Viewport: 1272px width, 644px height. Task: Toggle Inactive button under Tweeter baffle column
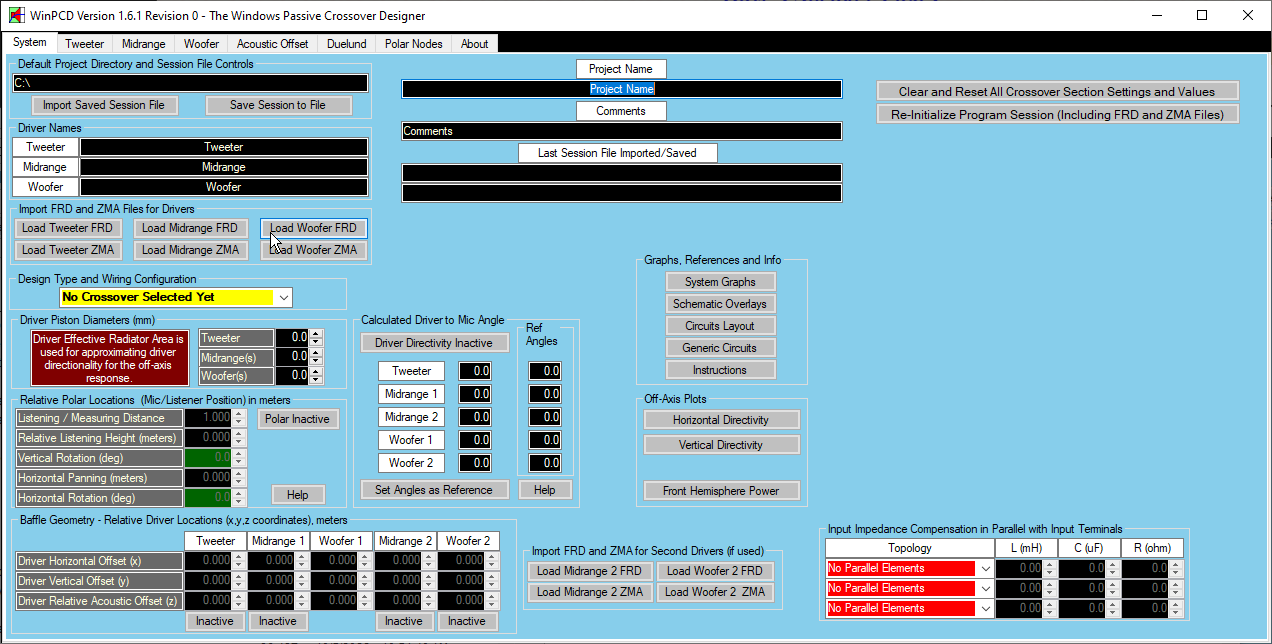coord(214,621)
